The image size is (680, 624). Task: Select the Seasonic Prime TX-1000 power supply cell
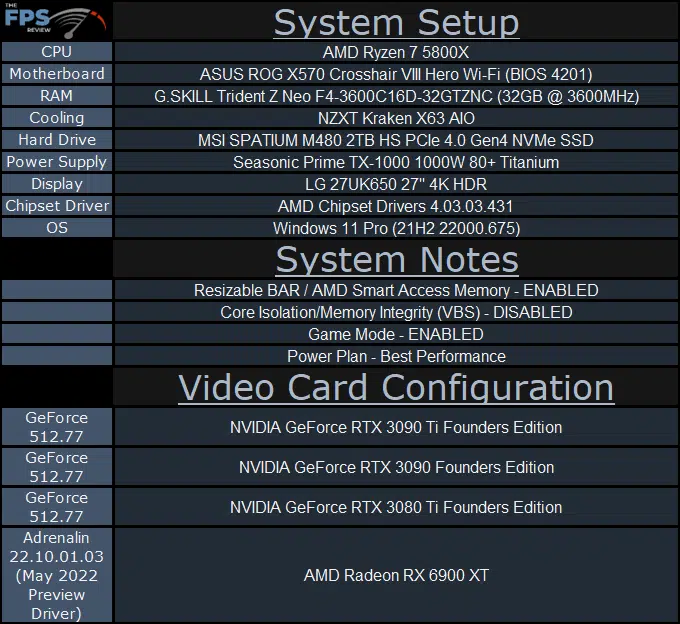[x=396, y=162]
